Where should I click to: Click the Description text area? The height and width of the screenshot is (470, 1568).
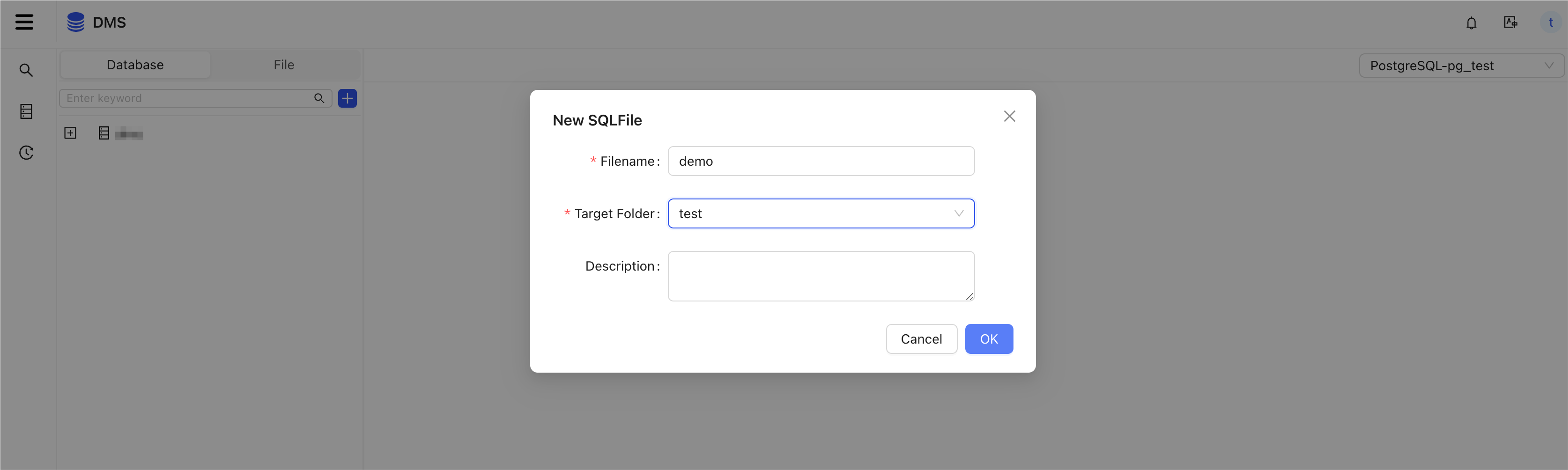821,276
